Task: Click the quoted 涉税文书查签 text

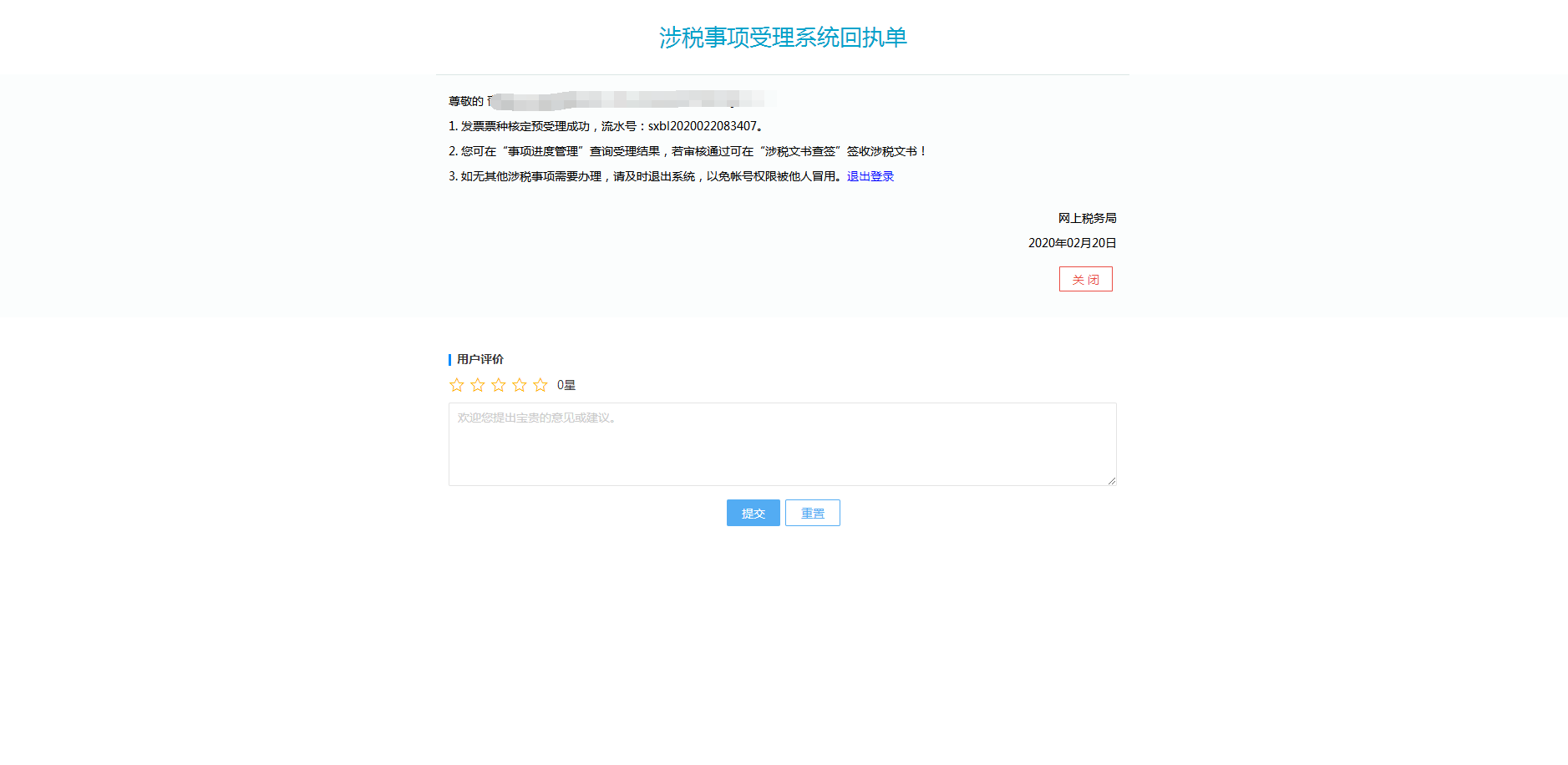Action: [x=800, y=151]
